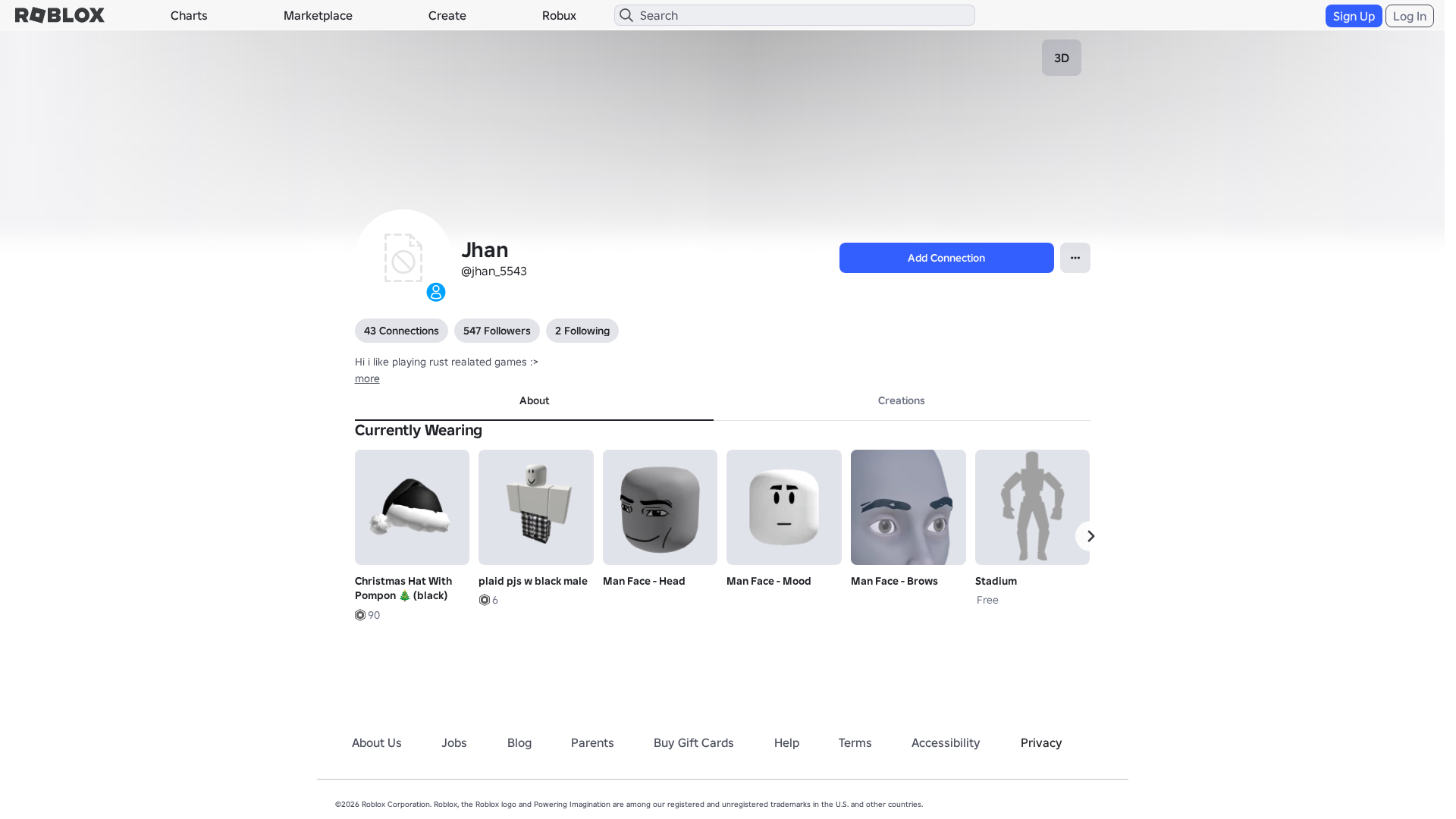The image size is (1456, 819).
Task: Click the Currently Wearing heading
Action: click(419, 431)
